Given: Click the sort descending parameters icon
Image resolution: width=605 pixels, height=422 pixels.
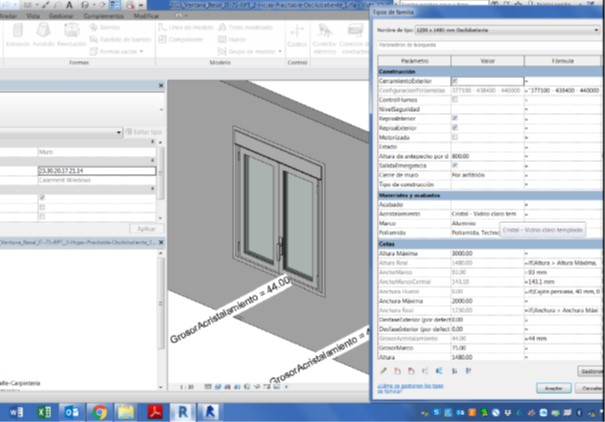Looking at the screenshot, I should (468, 371).
